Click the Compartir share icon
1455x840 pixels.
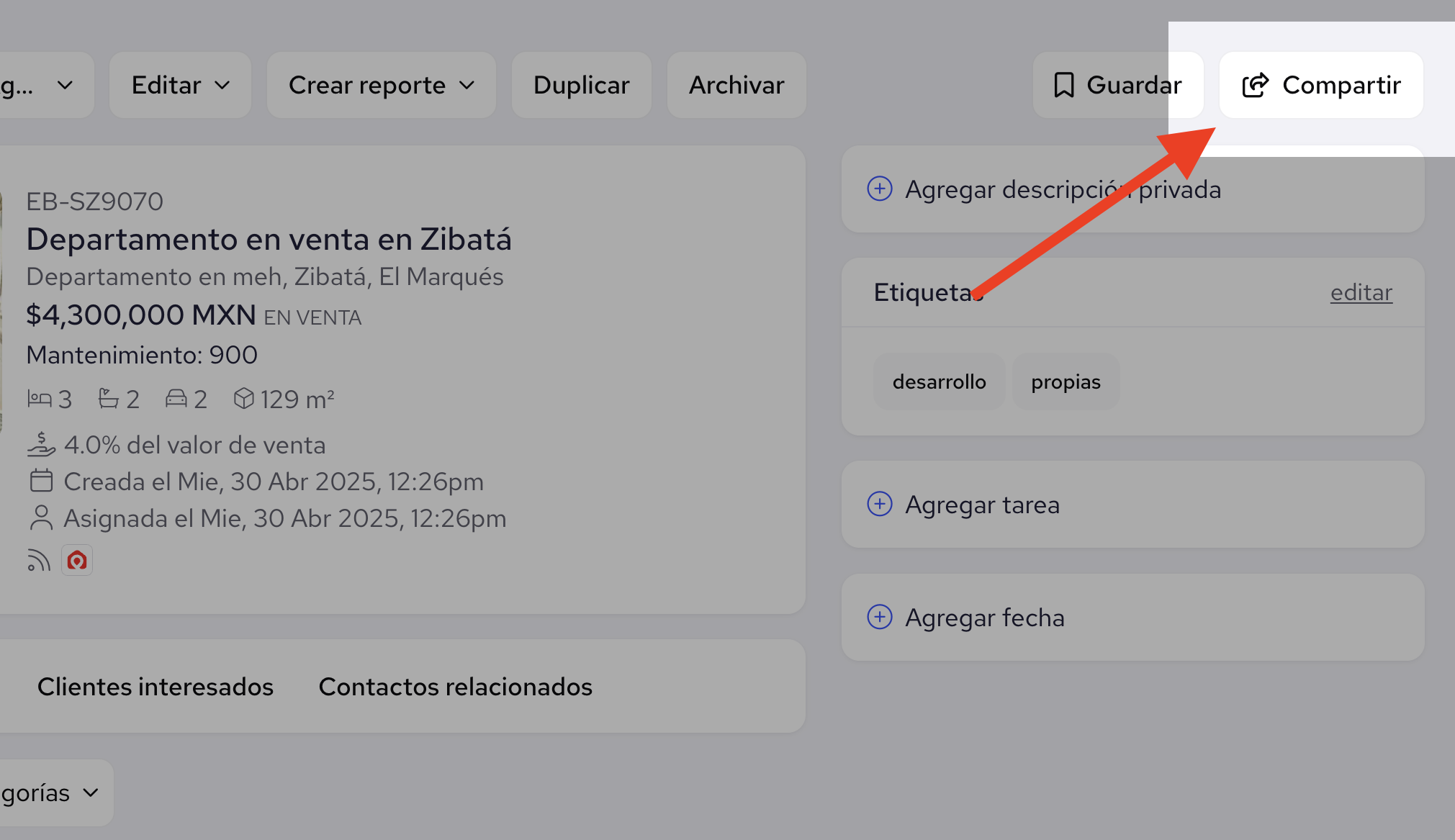pos(1255,85)
